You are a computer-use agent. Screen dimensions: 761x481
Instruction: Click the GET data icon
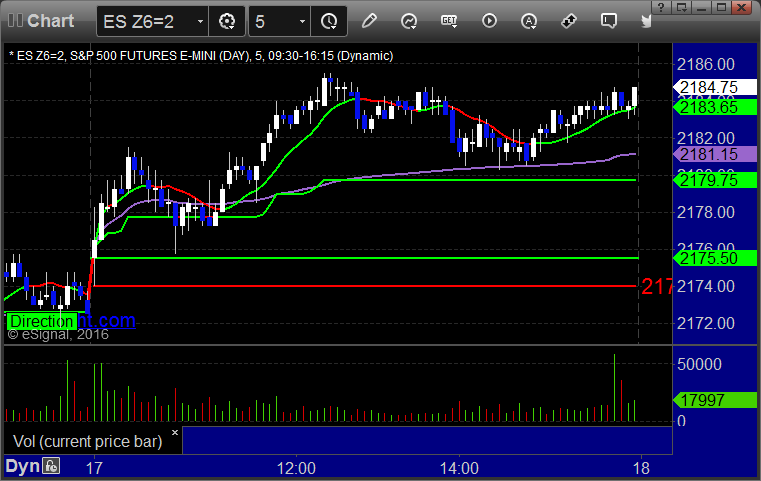449,21
